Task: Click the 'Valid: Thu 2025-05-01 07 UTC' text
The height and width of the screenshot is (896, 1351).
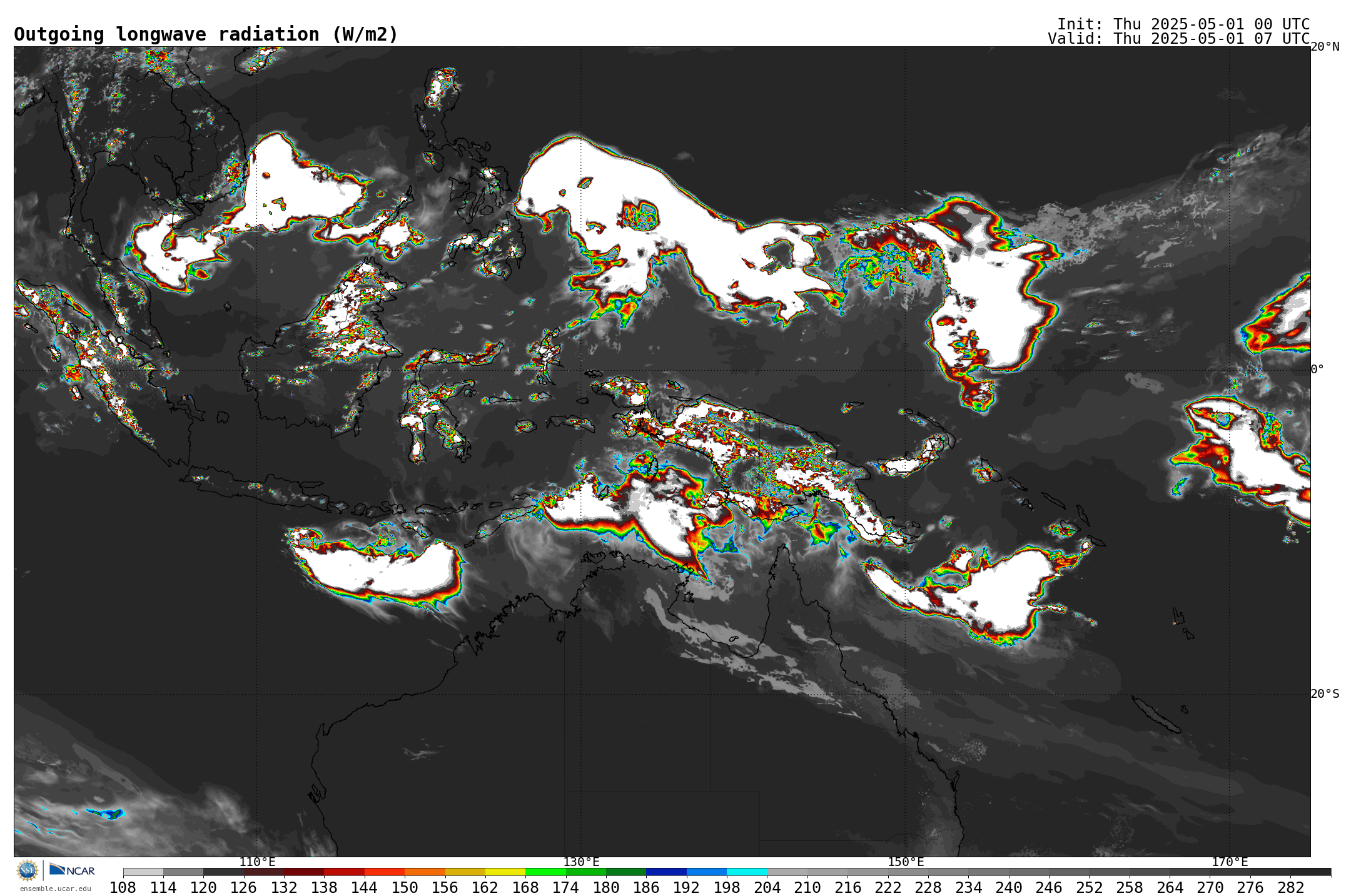Action: coord(1178,38)
